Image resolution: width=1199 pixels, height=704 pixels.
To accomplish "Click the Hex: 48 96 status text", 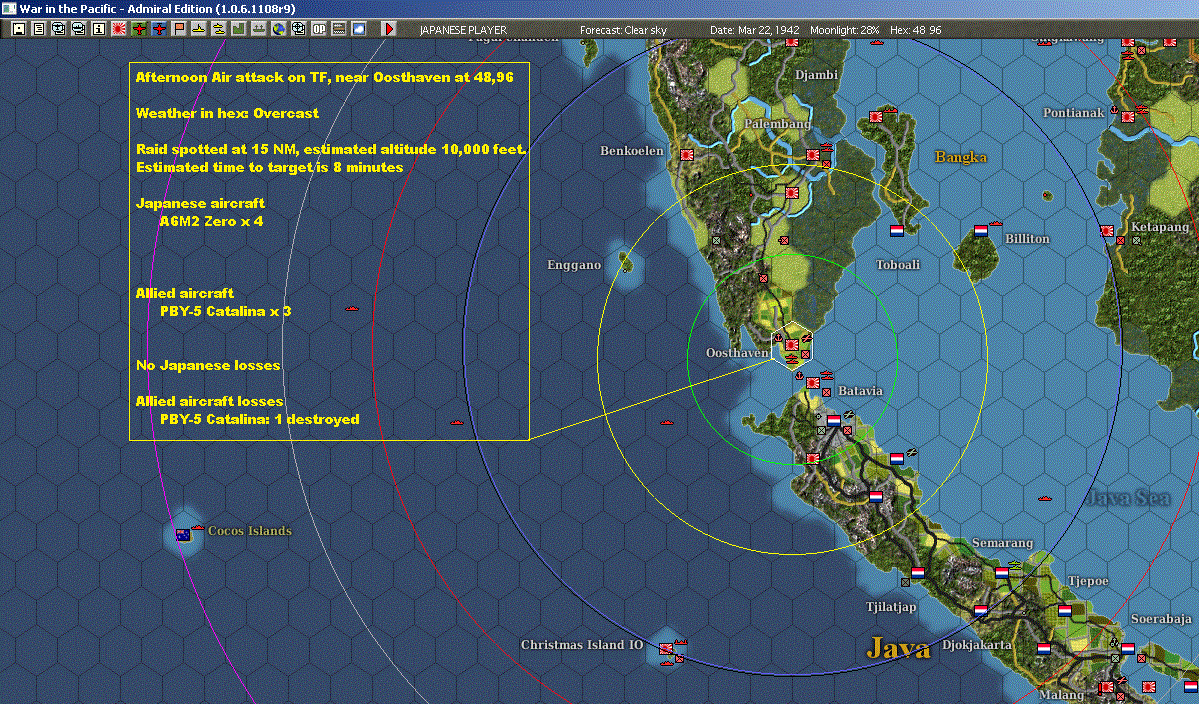I will (x=915, y=30).
